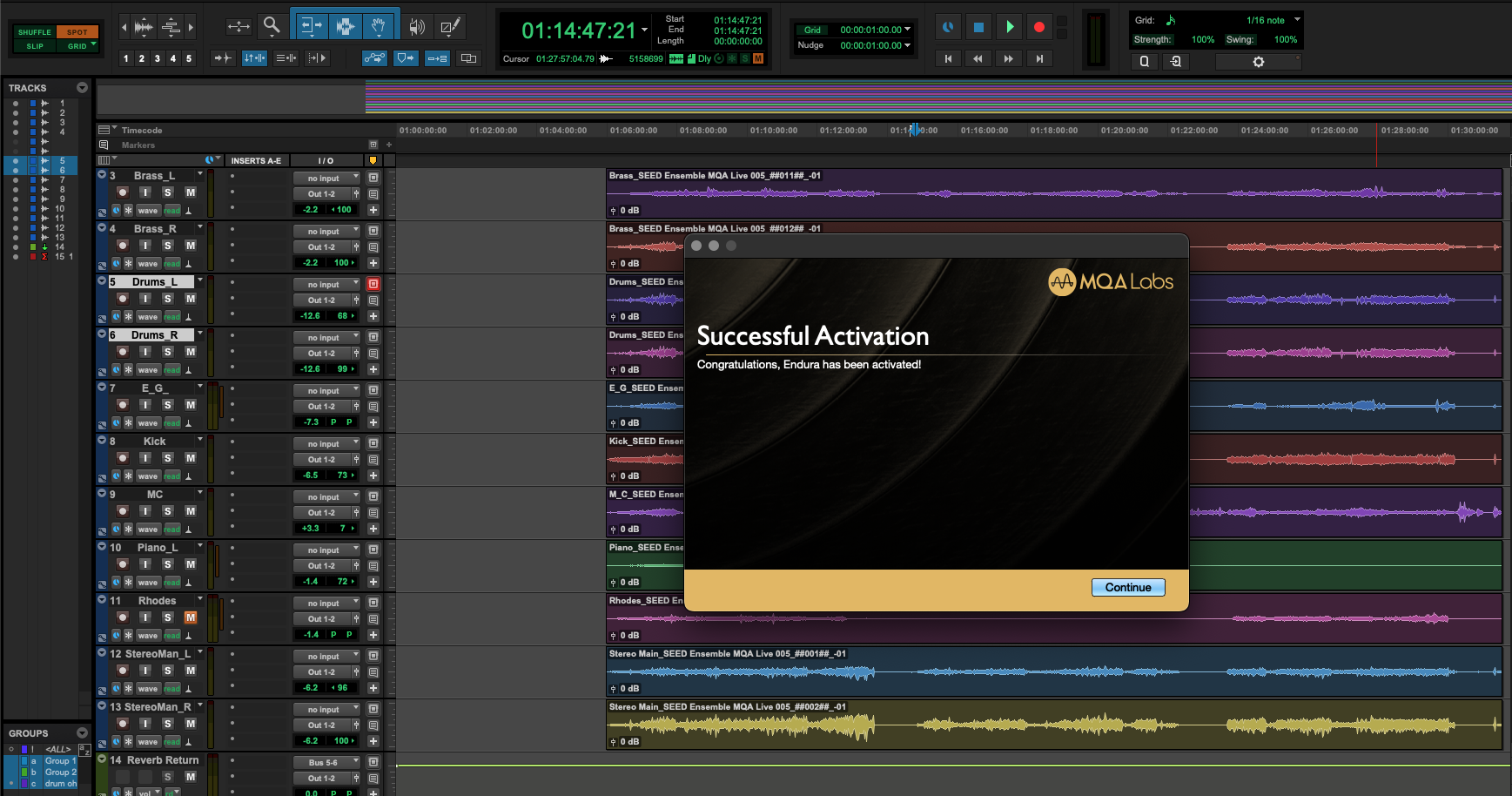
Task: Click the MIDI zoom icon
Action: 171,28
